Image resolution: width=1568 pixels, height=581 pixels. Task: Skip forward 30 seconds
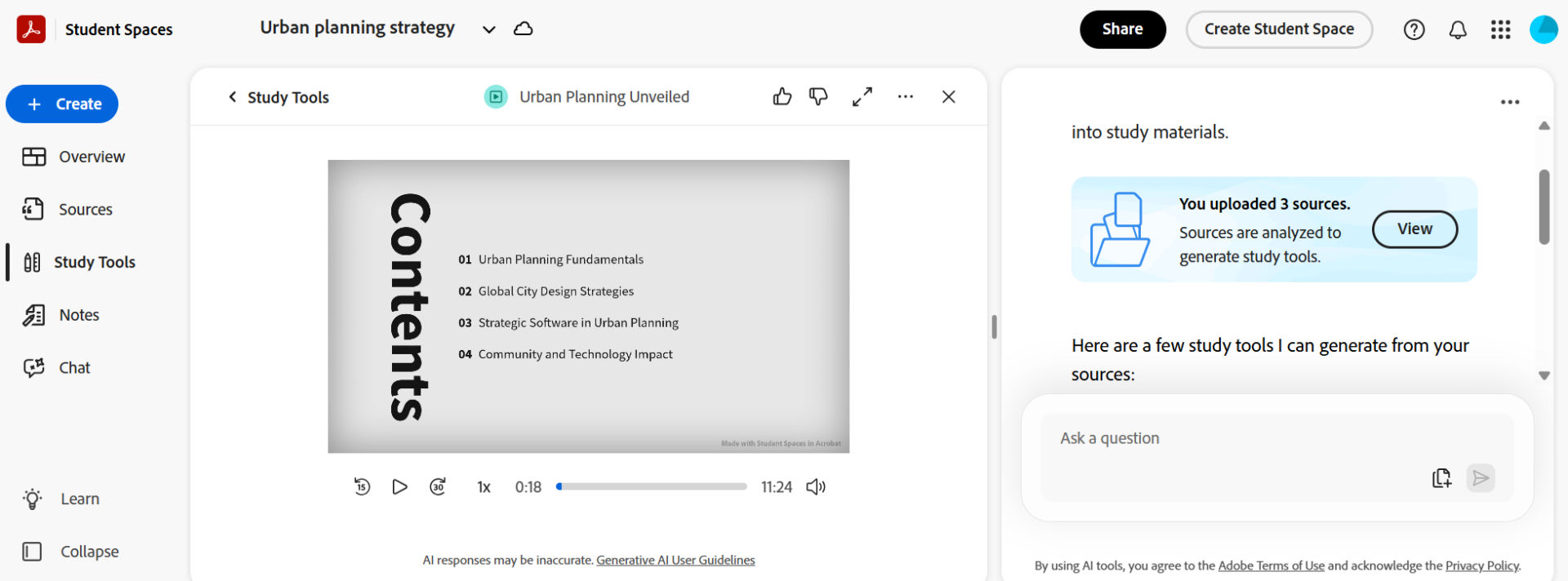(438, 487)
